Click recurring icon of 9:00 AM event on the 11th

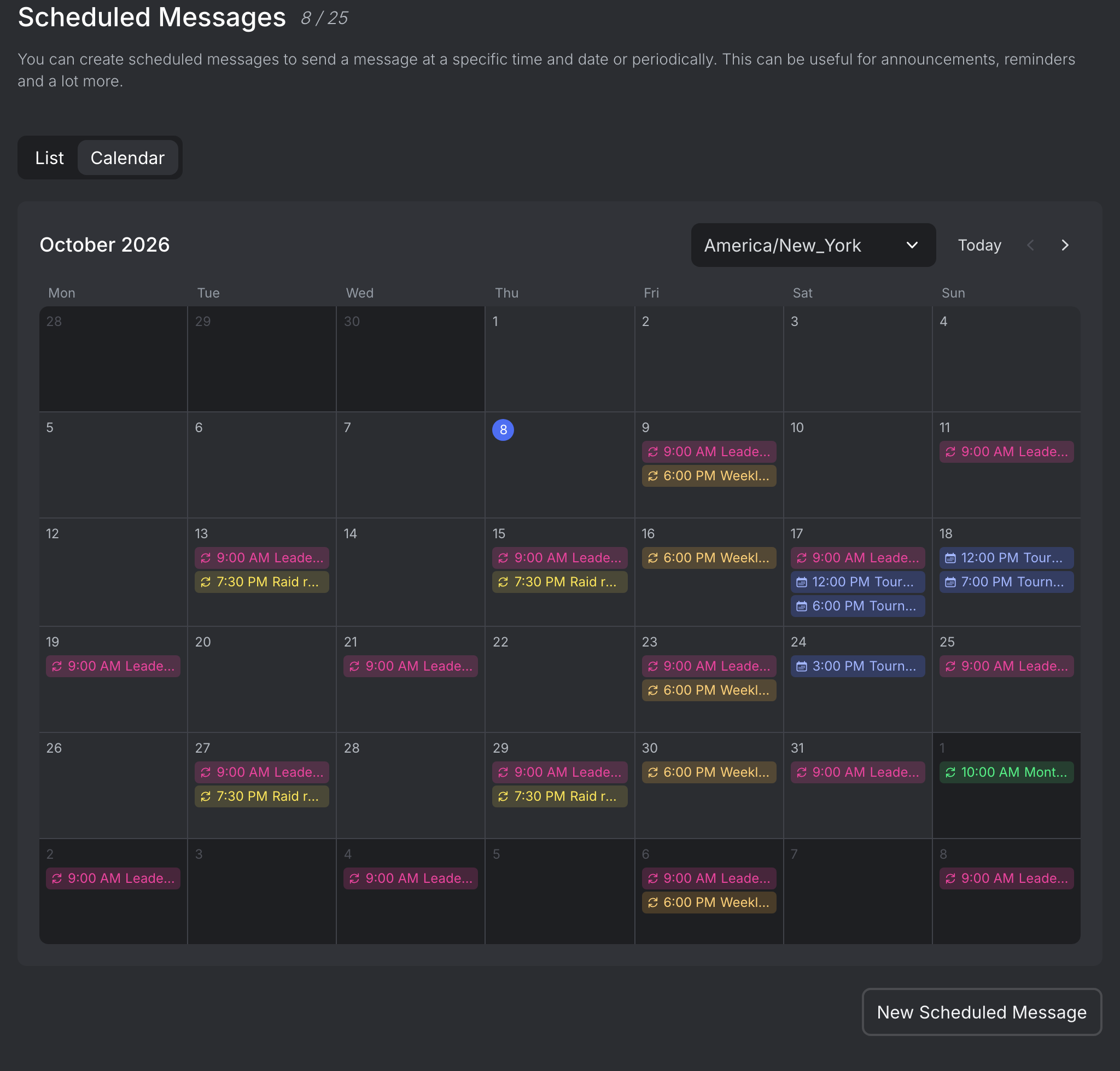coord(950,452)
